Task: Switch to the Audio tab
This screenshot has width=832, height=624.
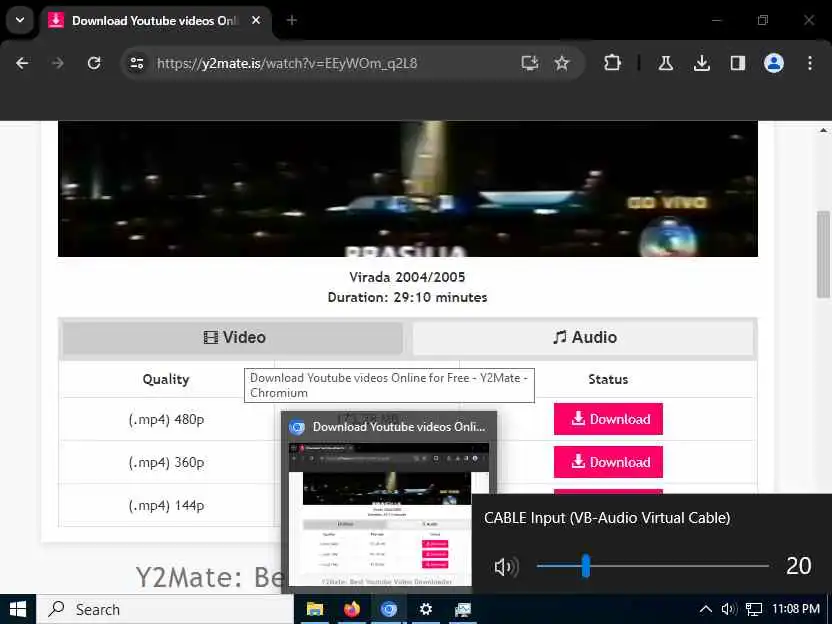Action: 583,337
